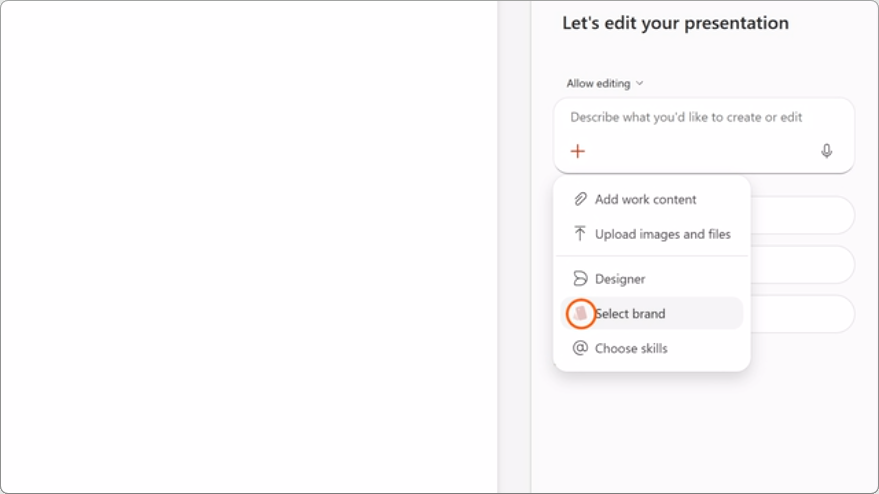Choose Upload images and files
The image size is (879, 494).
pos(651,234)
